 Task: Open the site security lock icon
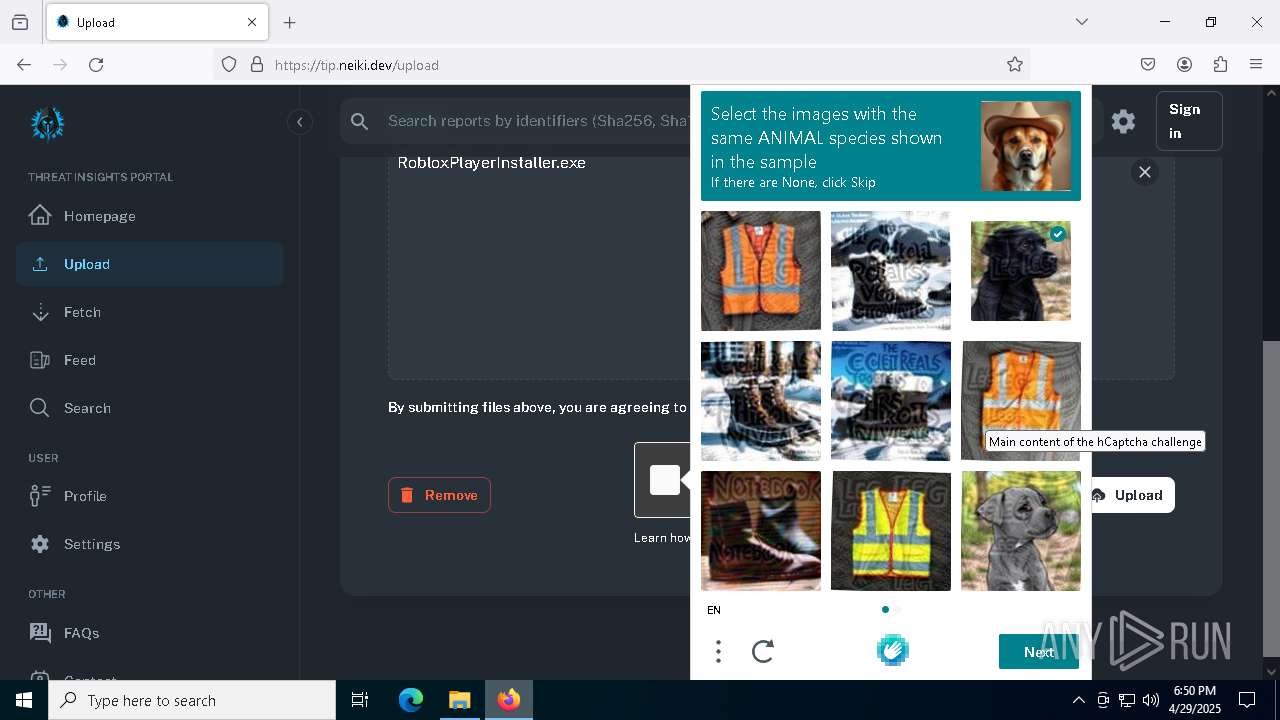pyautogui.click(x=257, y=65)
